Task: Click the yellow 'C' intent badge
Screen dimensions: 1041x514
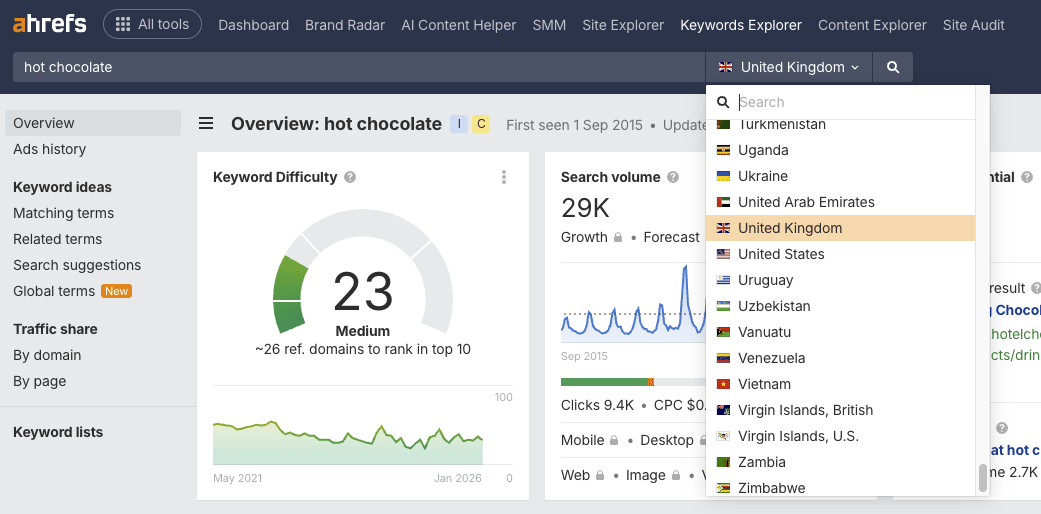Action: (481, 124)
